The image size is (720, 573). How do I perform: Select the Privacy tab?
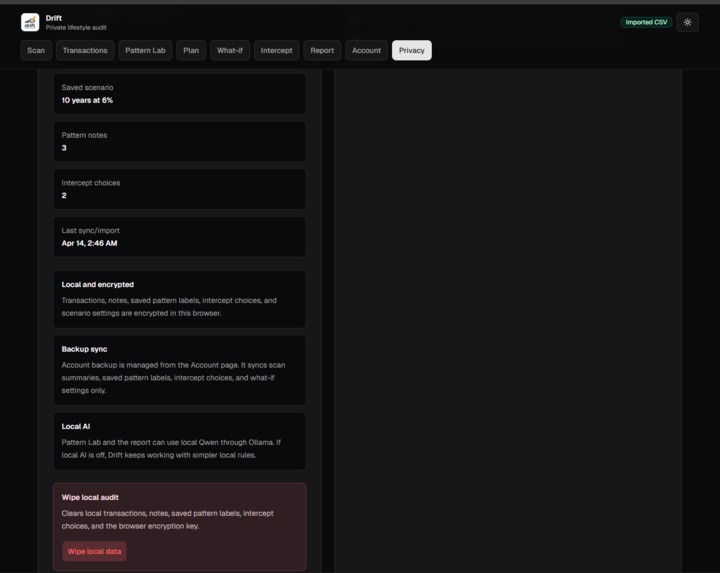point(411,51)
